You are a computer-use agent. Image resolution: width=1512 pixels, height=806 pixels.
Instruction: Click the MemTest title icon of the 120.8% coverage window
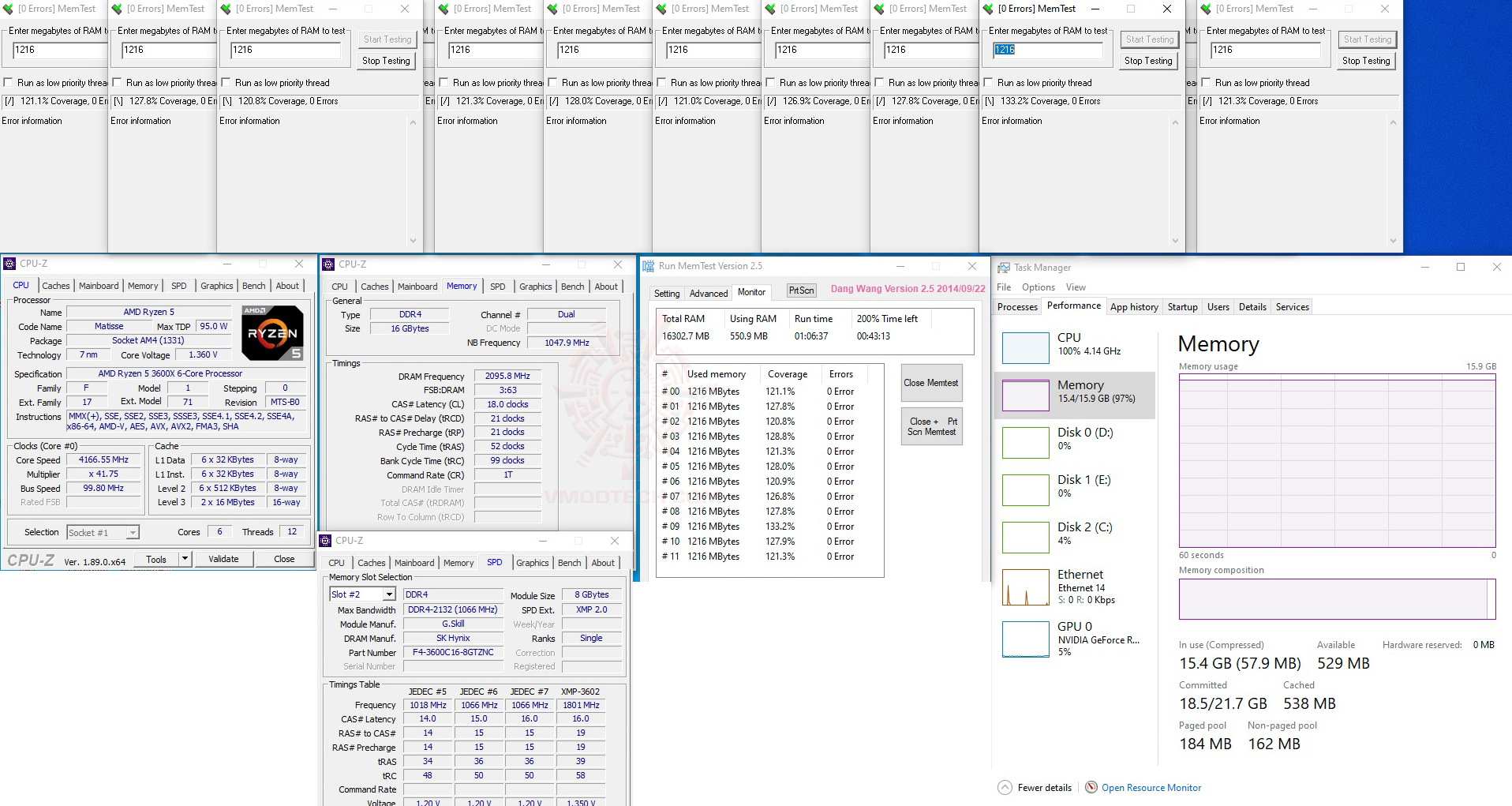point(226,9)
